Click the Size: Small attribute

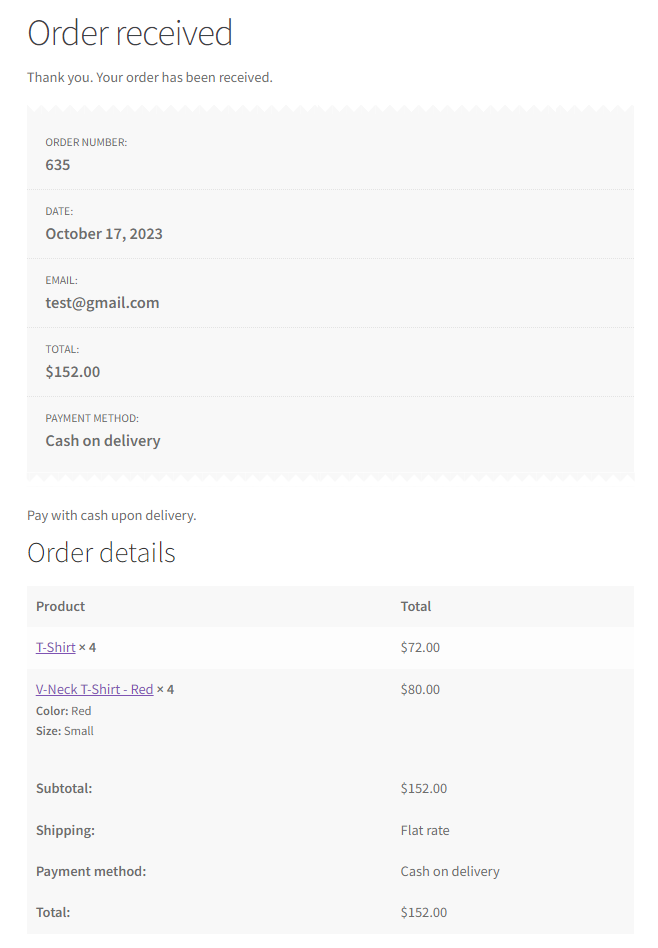point(65,731)
